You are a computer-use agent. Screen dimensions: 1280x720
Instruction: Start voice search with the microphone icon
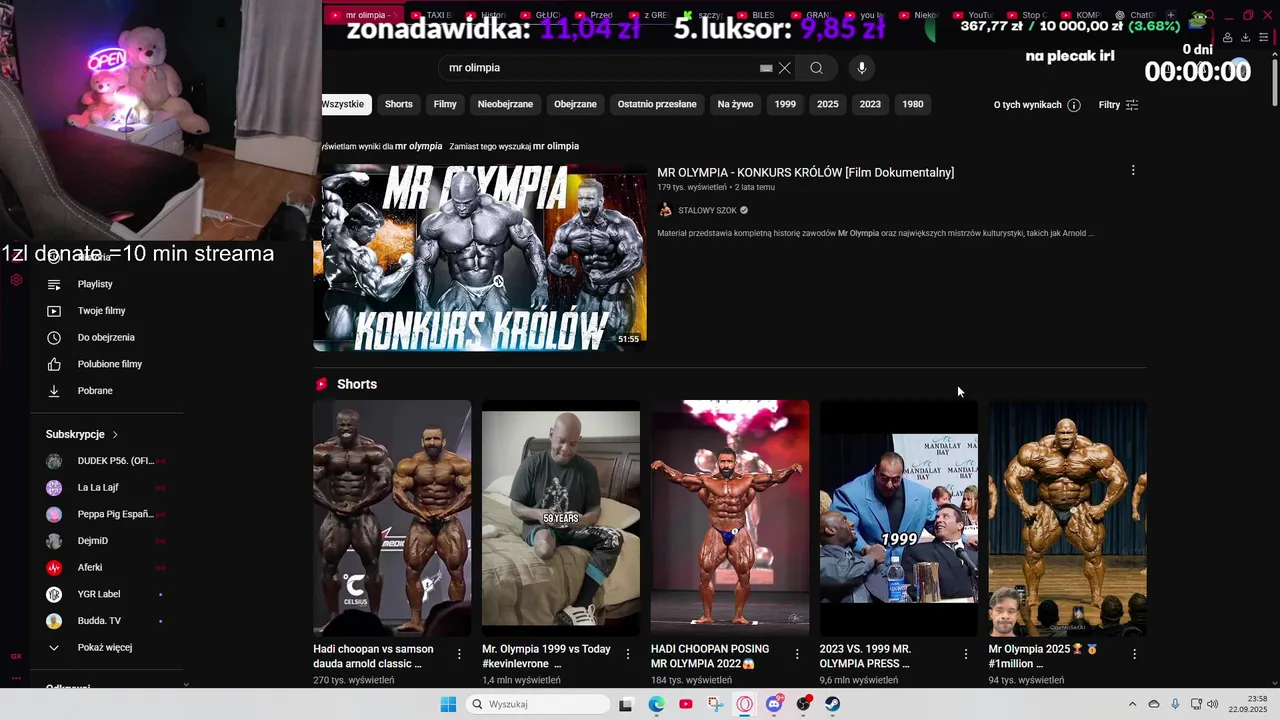pyautogui.click(x=862, y=68)
